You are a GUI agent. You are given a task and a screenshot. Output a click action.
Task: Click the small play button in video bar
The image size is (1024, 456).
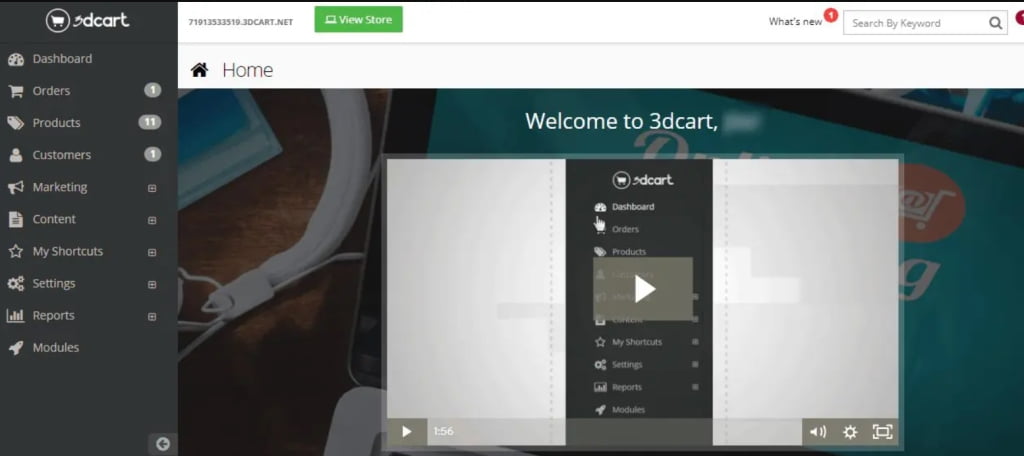point(407,431)
